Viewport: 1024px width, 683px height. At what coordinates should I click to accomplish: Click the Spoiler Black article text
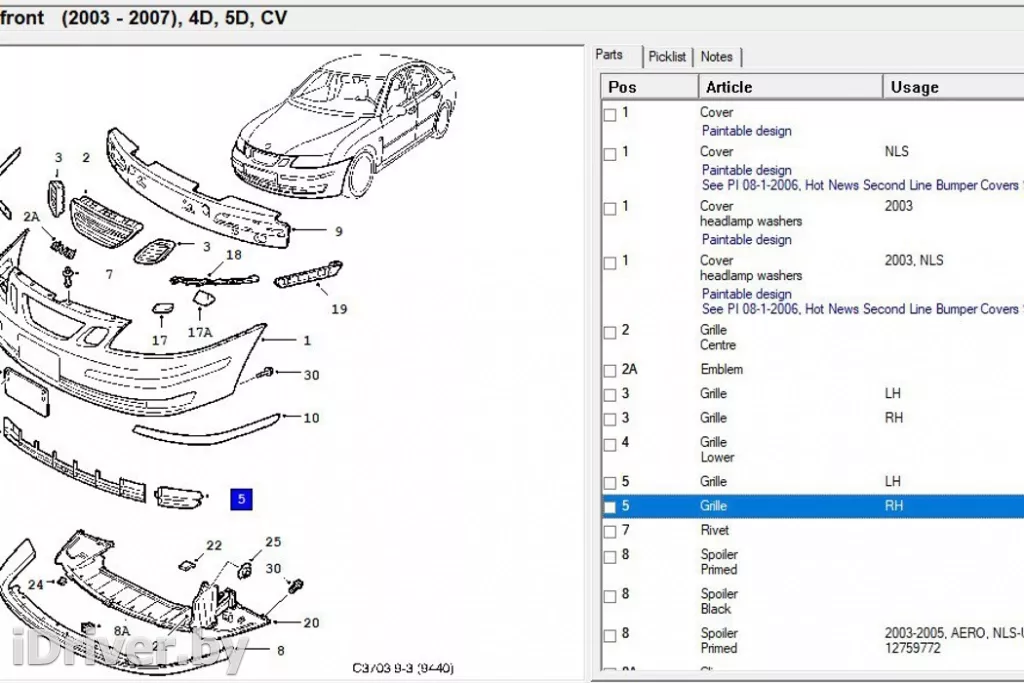tap(719, 601)
